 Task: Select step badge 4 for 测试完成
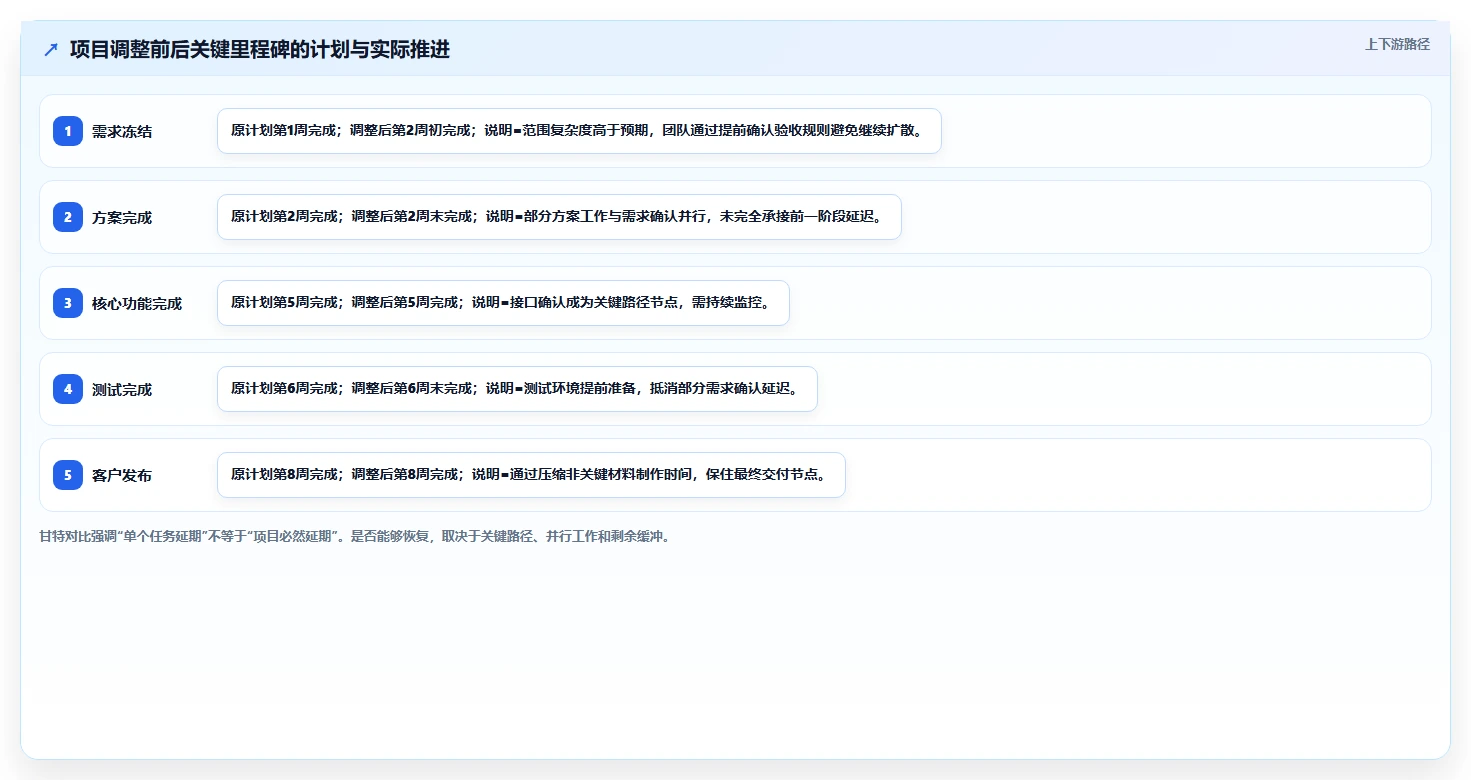click(68, 389)
